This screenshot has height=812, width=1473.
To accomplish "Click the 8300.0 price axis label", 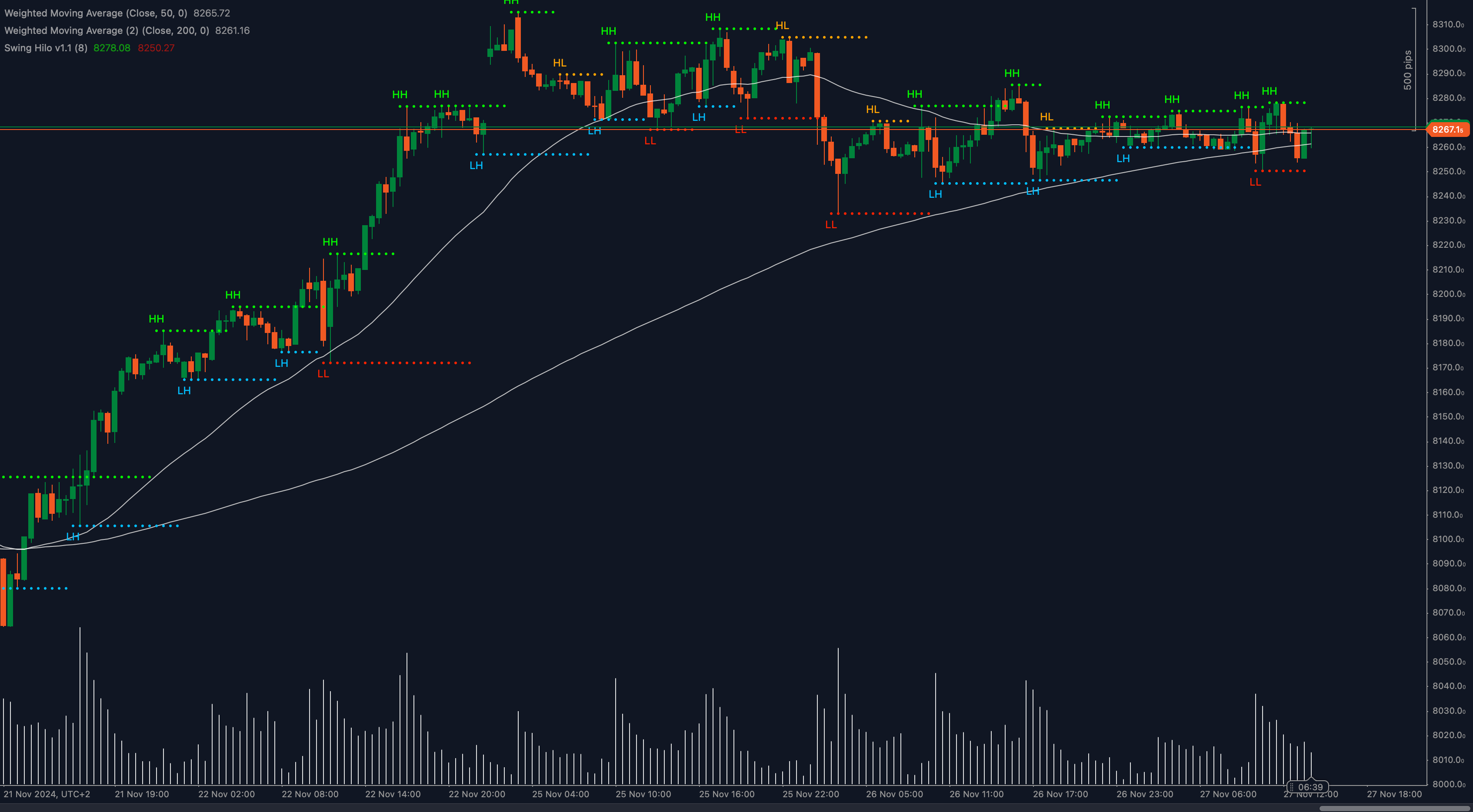I will [1448, 49].
